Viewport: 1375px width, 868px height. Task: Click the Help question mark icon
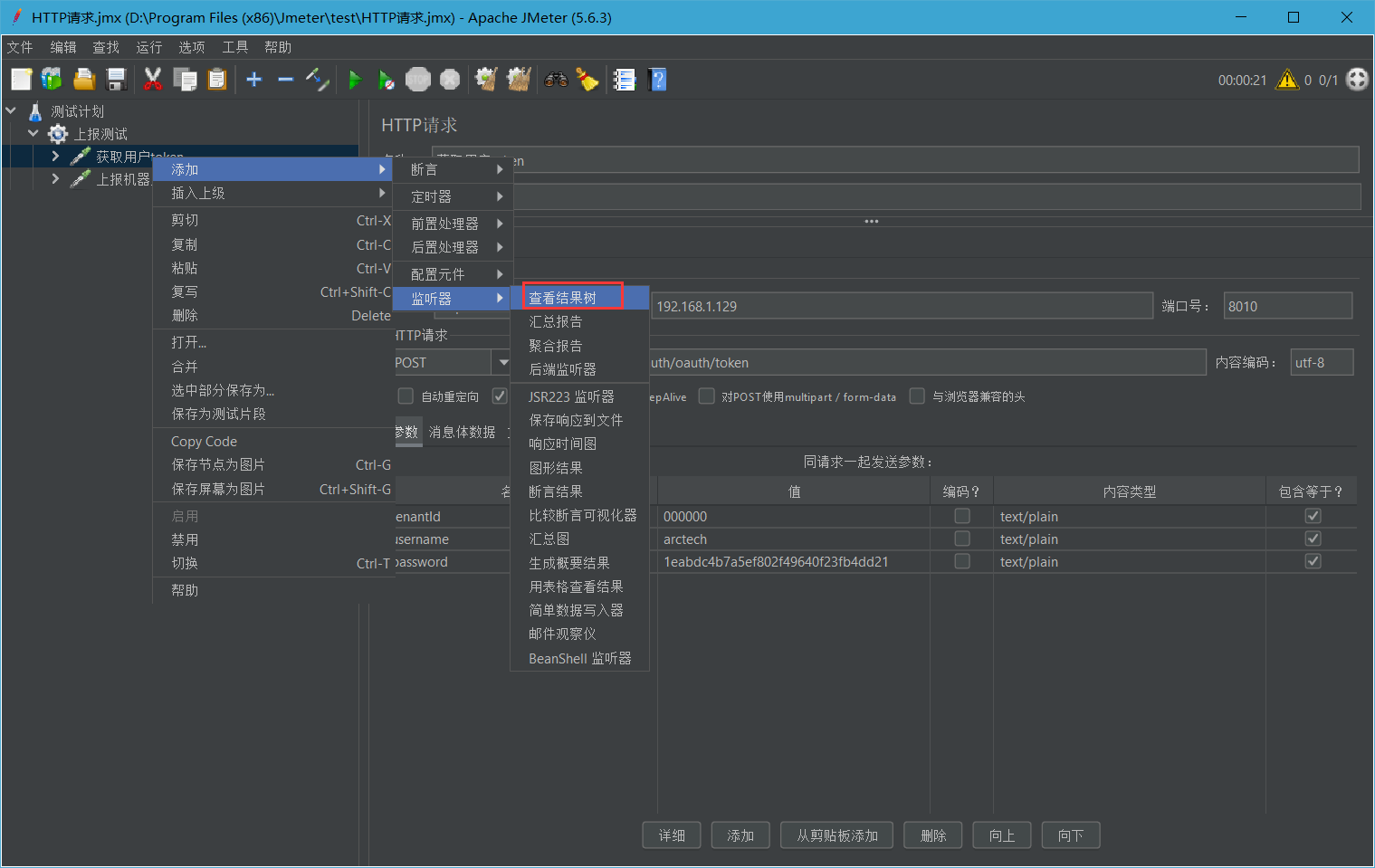click(x=658, y=80)
